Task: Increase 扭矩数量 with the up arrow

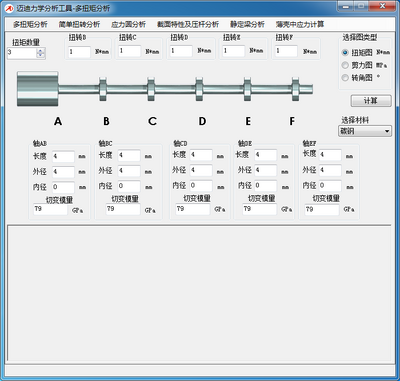Action: pyautogui.click(x=41, y=50)
